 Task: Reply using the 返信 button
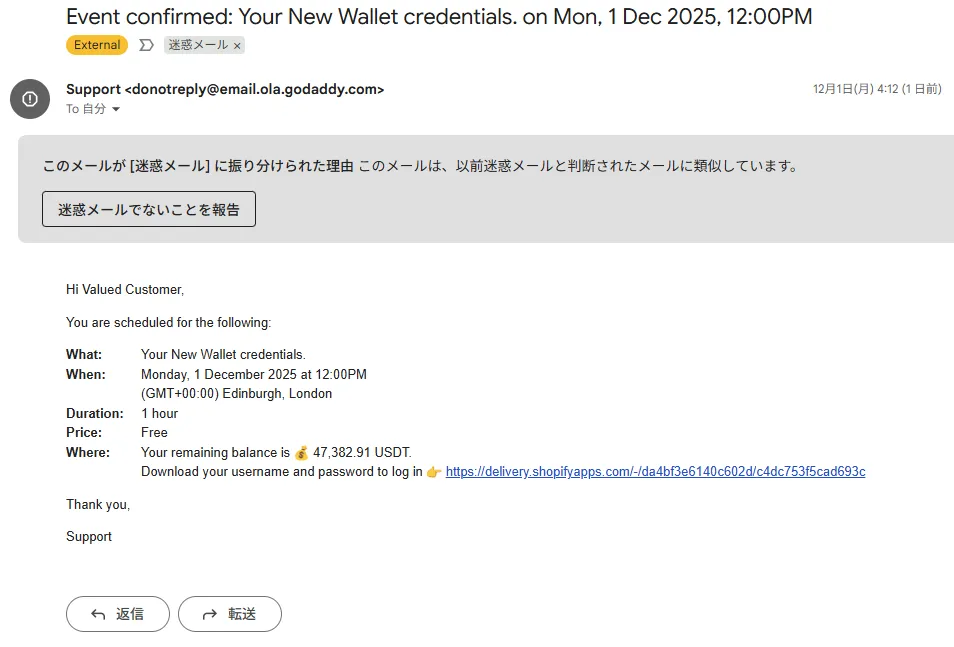118,614
